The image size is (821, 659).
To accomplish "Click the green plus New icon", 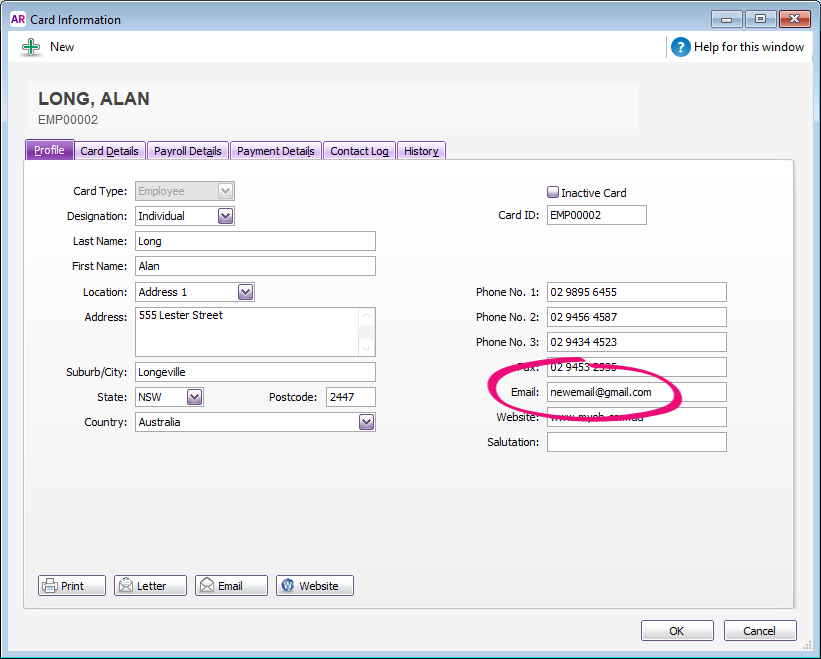I will (x=31, y=47).
